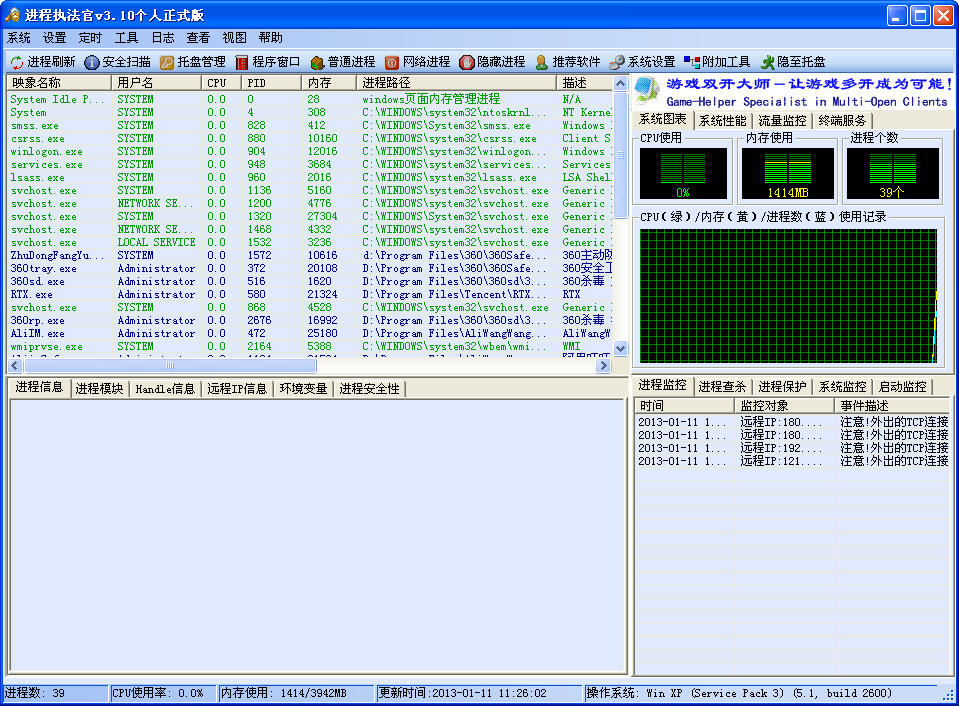Sort monitor log by 事件描述 column
The width and height of the screenshot is (959, 706).
coord(892,406)
